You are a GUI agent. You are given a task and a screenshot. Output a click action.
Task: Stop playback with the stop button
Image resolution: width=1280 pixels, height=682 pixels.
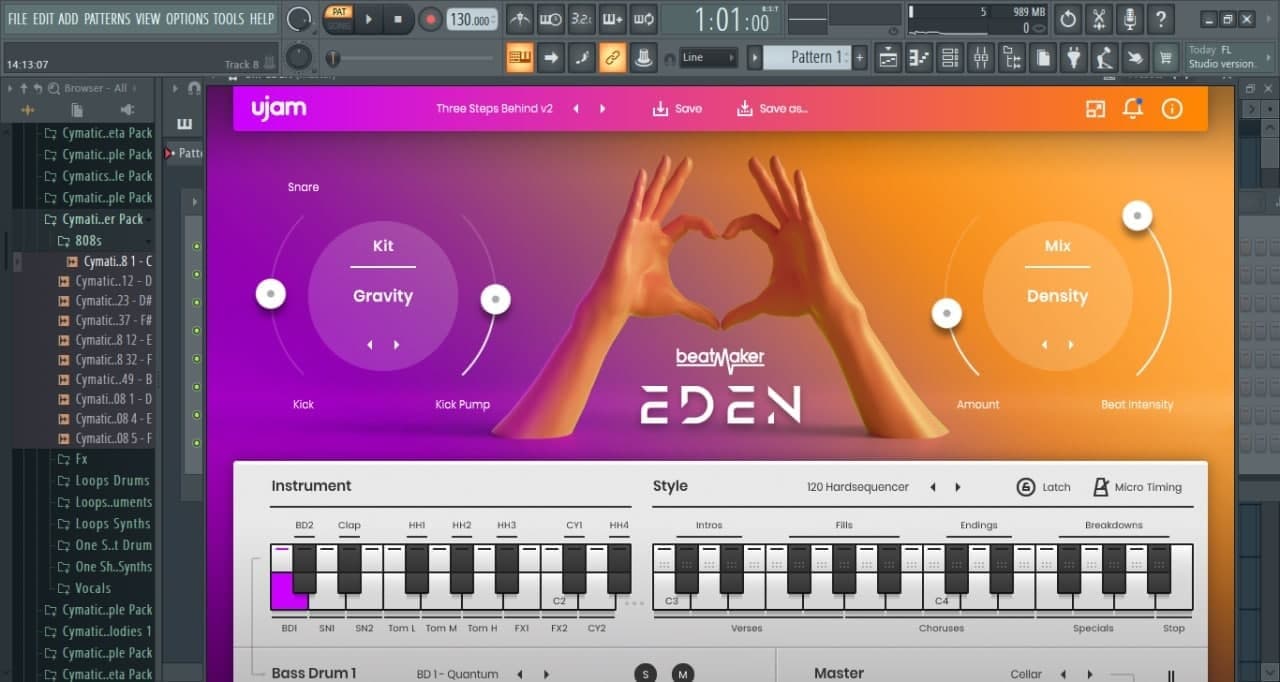398,18
